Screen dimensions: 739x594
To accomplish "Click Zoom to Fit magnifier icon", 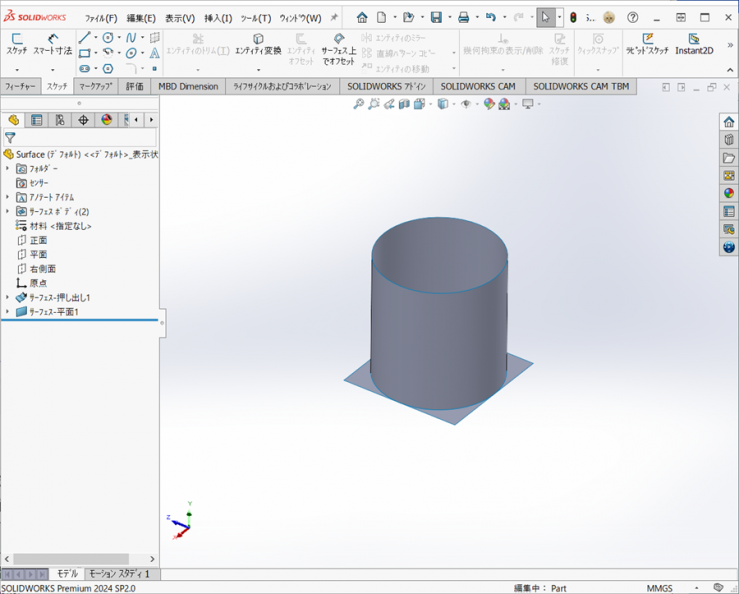I will 358,104.
